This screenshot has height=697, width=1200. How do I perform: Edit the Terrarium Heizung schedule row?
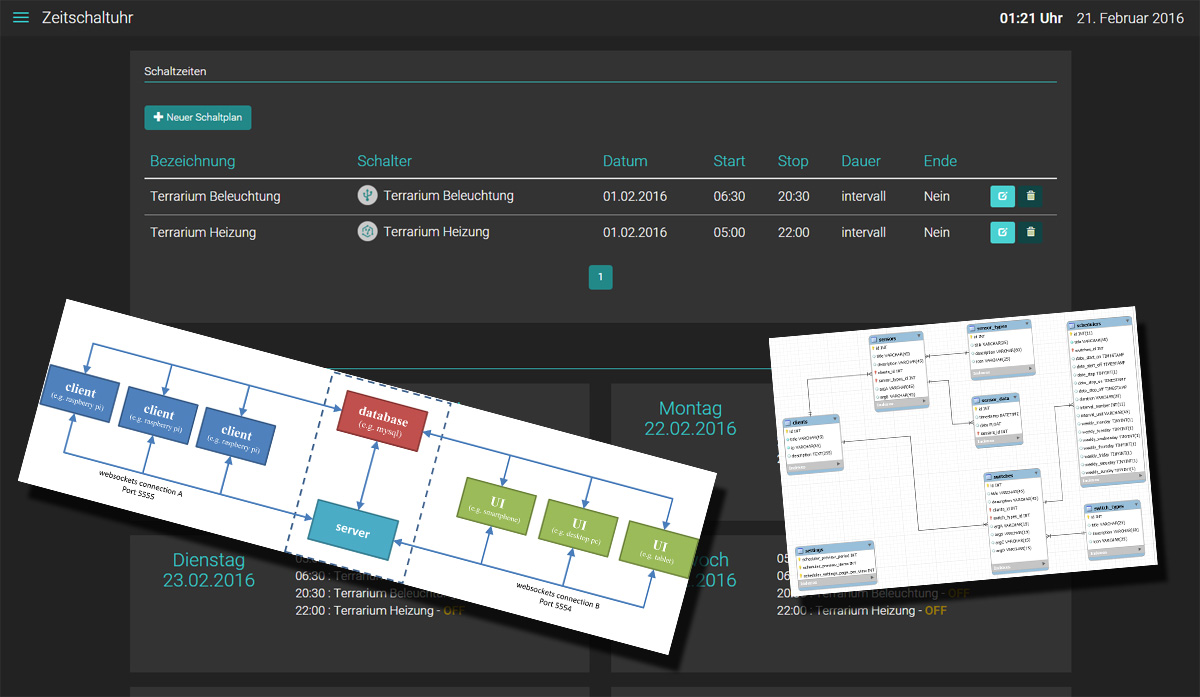[x=1002, y=232]
